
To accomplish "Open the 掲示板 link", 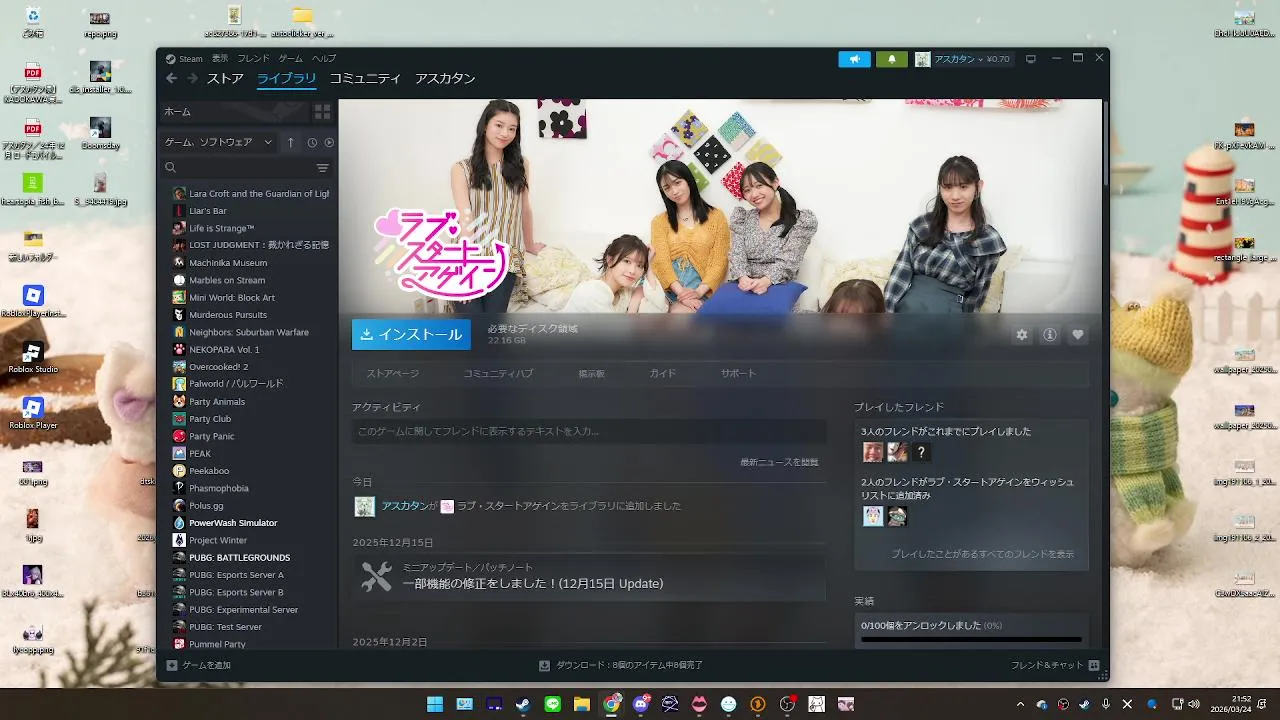I will pyautogui.click(x=591, y=373).
